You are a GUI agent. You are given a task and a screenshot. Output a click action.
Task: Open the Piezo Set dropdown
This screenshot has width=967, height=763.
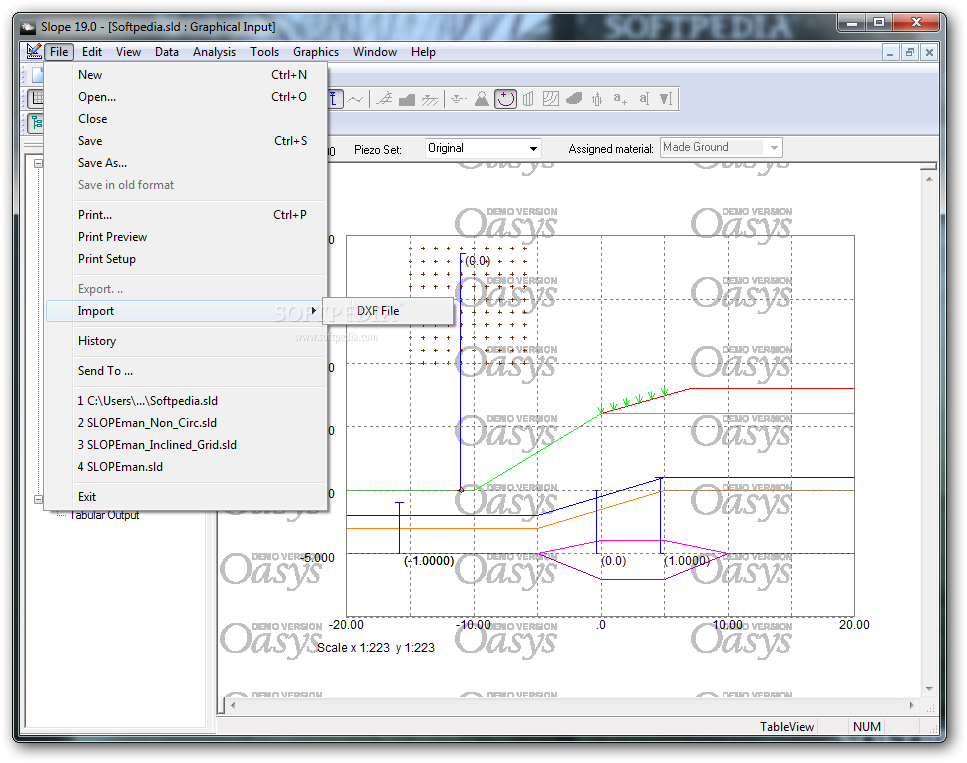click(533, 149)
